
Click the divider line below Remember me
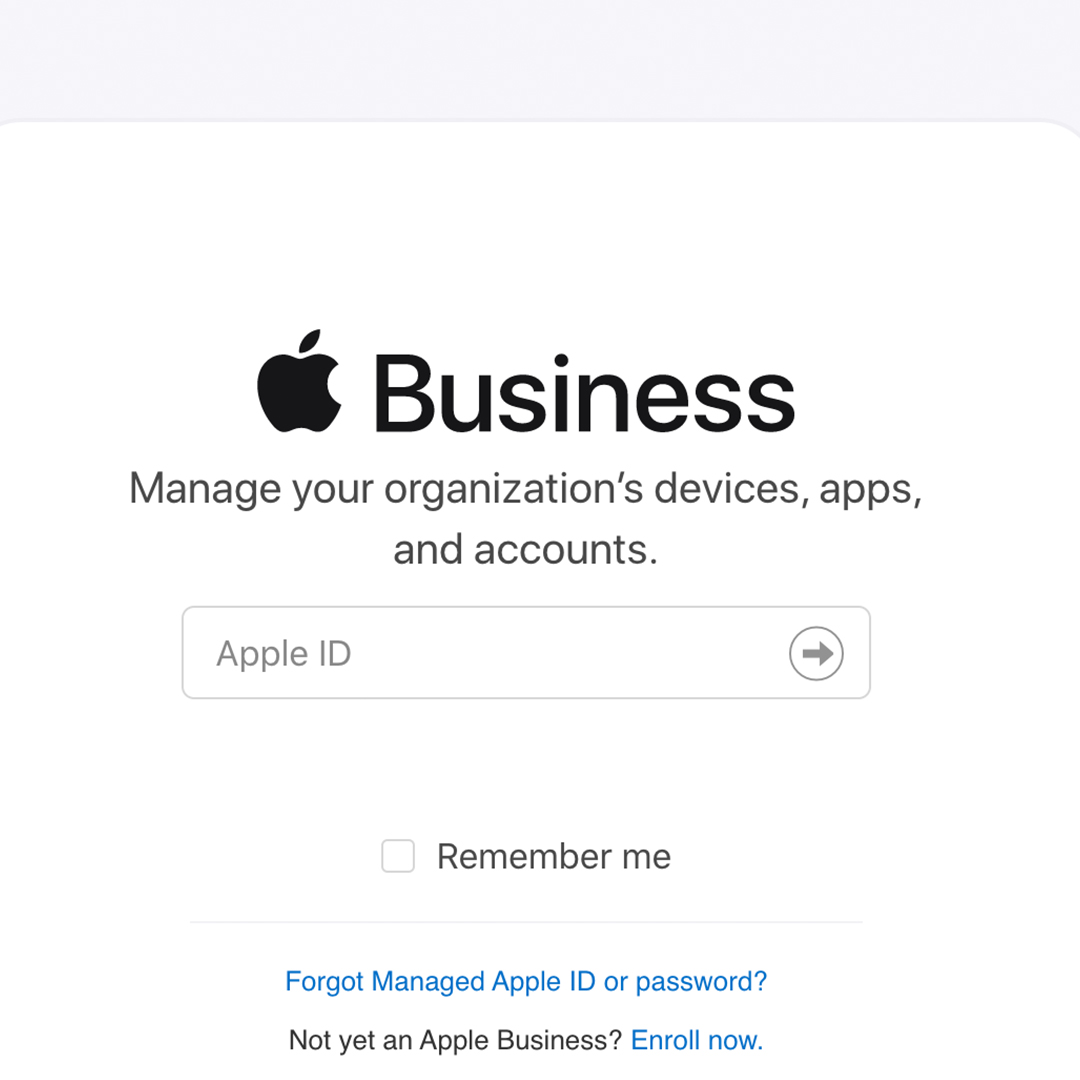point(526,922)
